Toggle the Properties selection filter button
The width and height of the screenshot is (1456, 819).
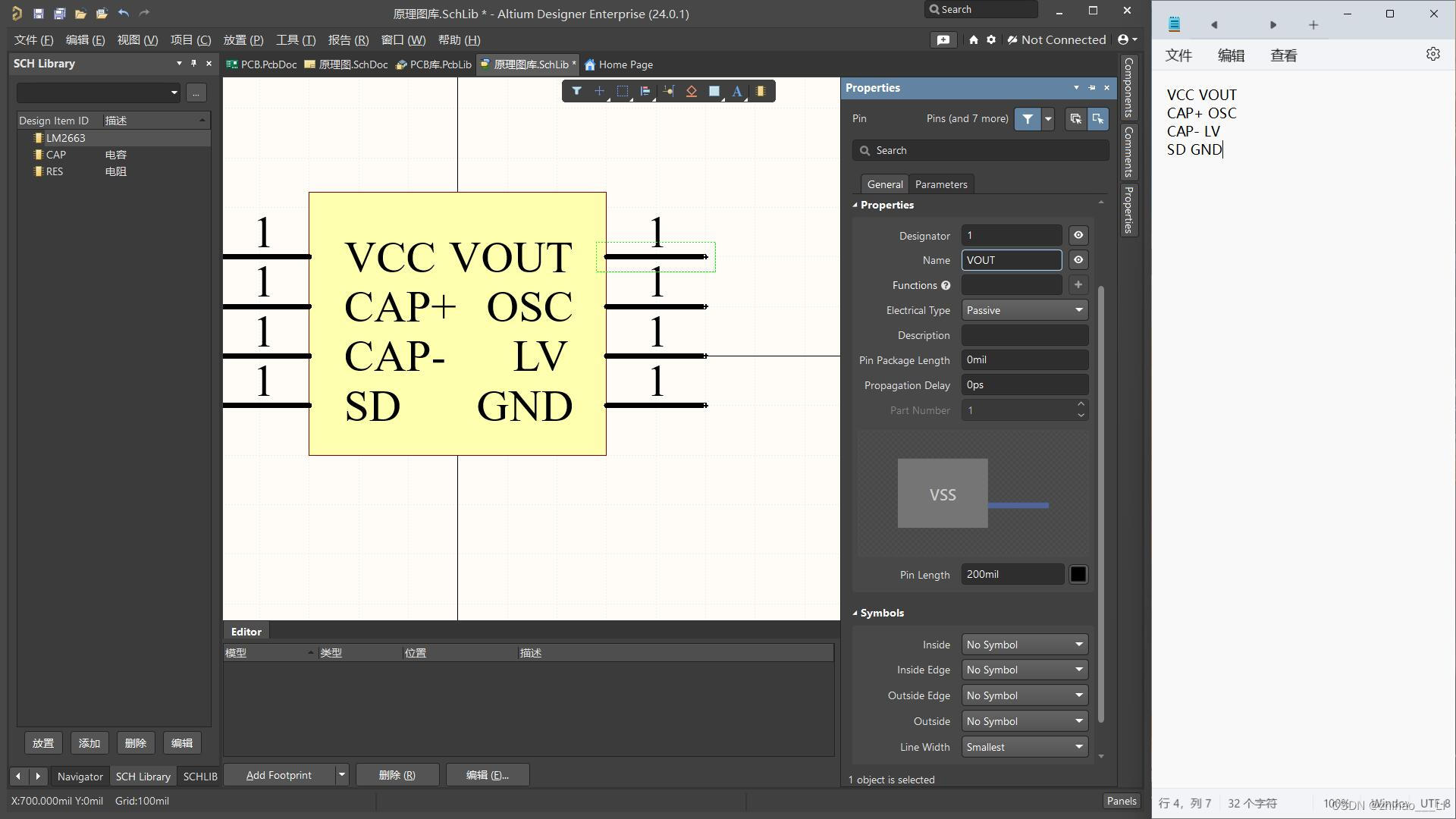coord(1027,118)
